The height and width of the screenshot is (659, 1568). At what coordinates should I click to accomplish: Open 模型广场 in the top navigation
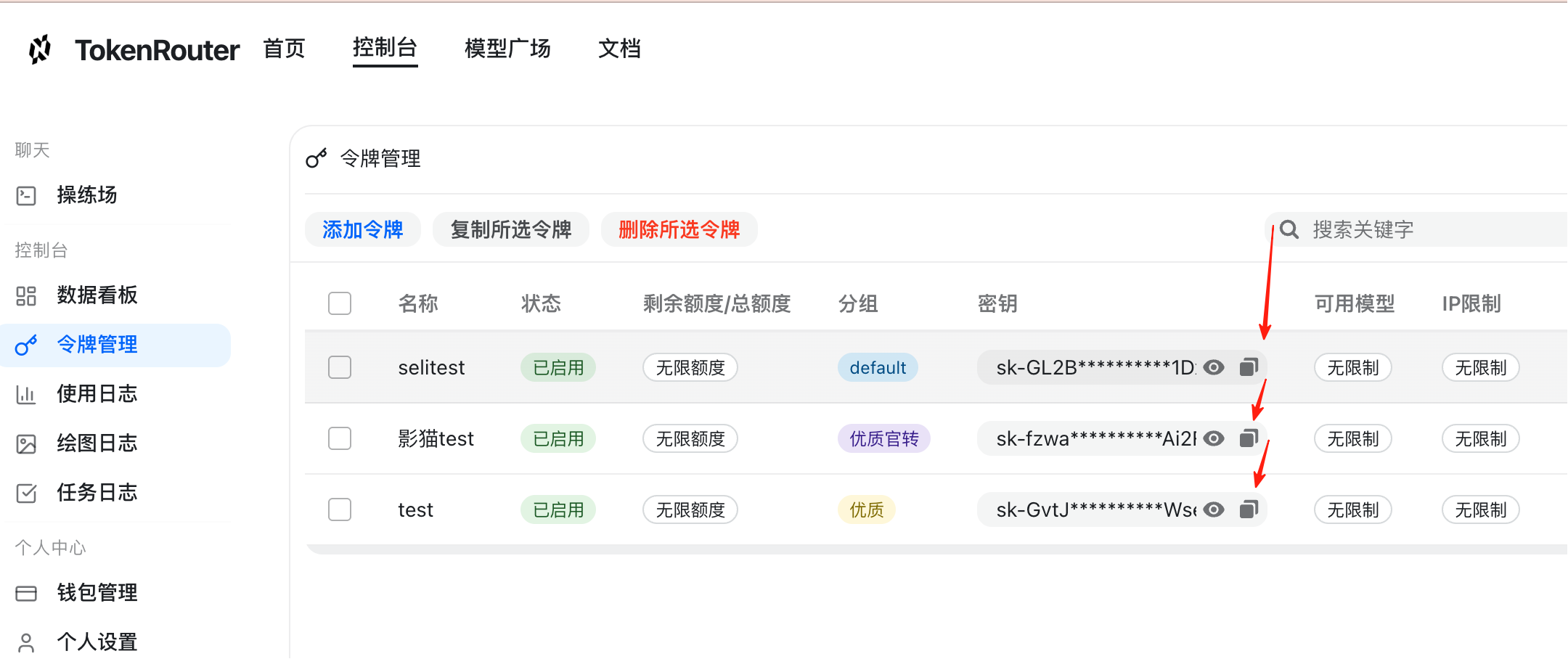pyautogui.click(x=507, y=49)
